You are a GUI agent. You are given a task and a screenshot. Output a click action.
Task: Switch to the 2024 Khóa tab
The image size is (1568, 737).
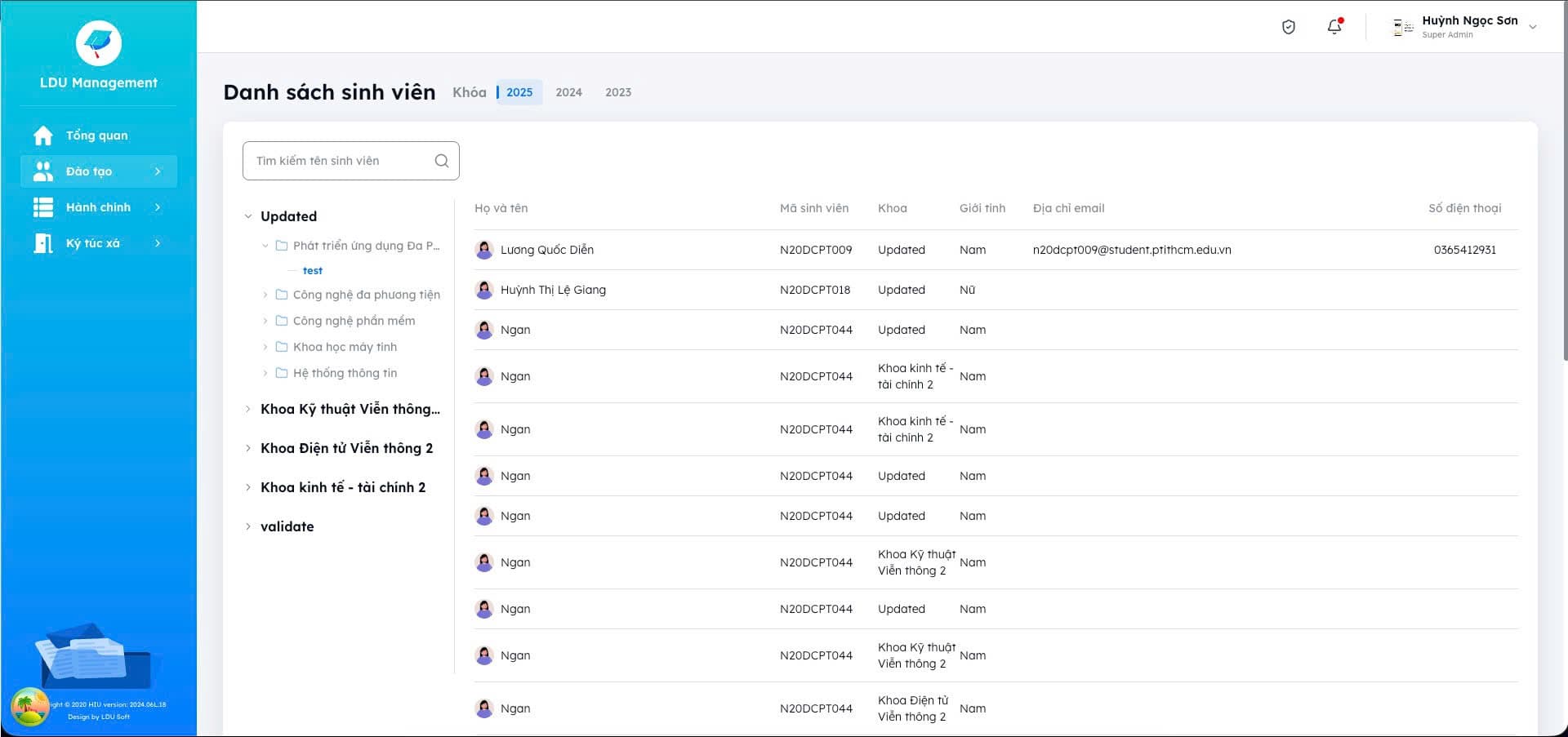click(x=569, y=92)
